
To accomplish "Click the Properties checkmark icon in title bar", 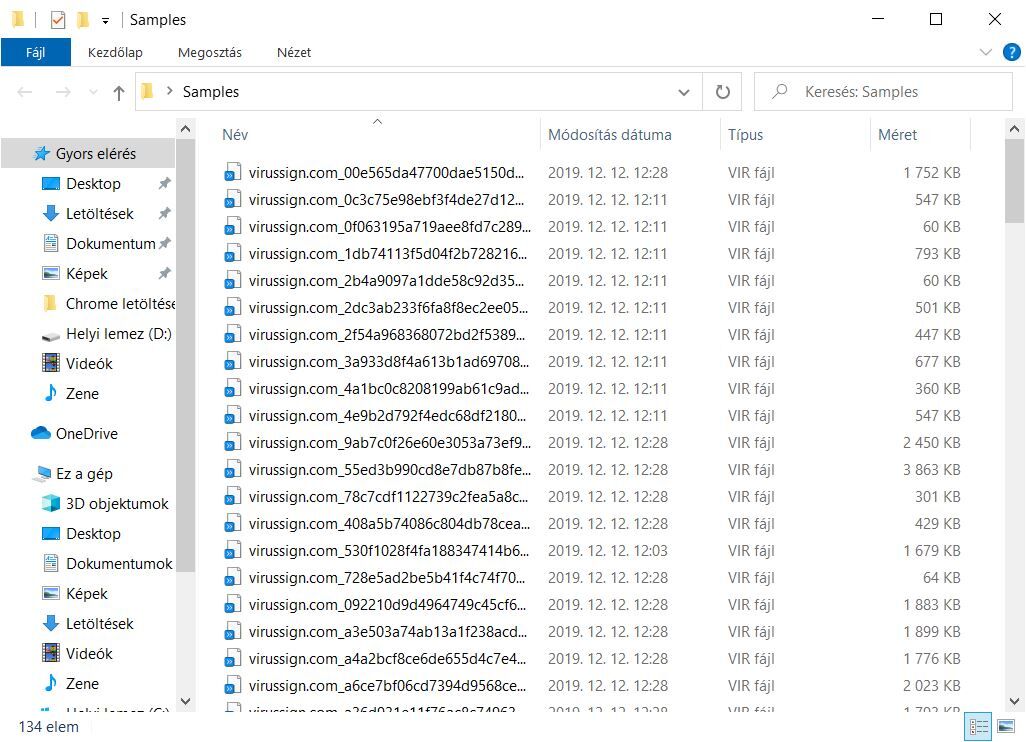I will (x=58, y=20).
